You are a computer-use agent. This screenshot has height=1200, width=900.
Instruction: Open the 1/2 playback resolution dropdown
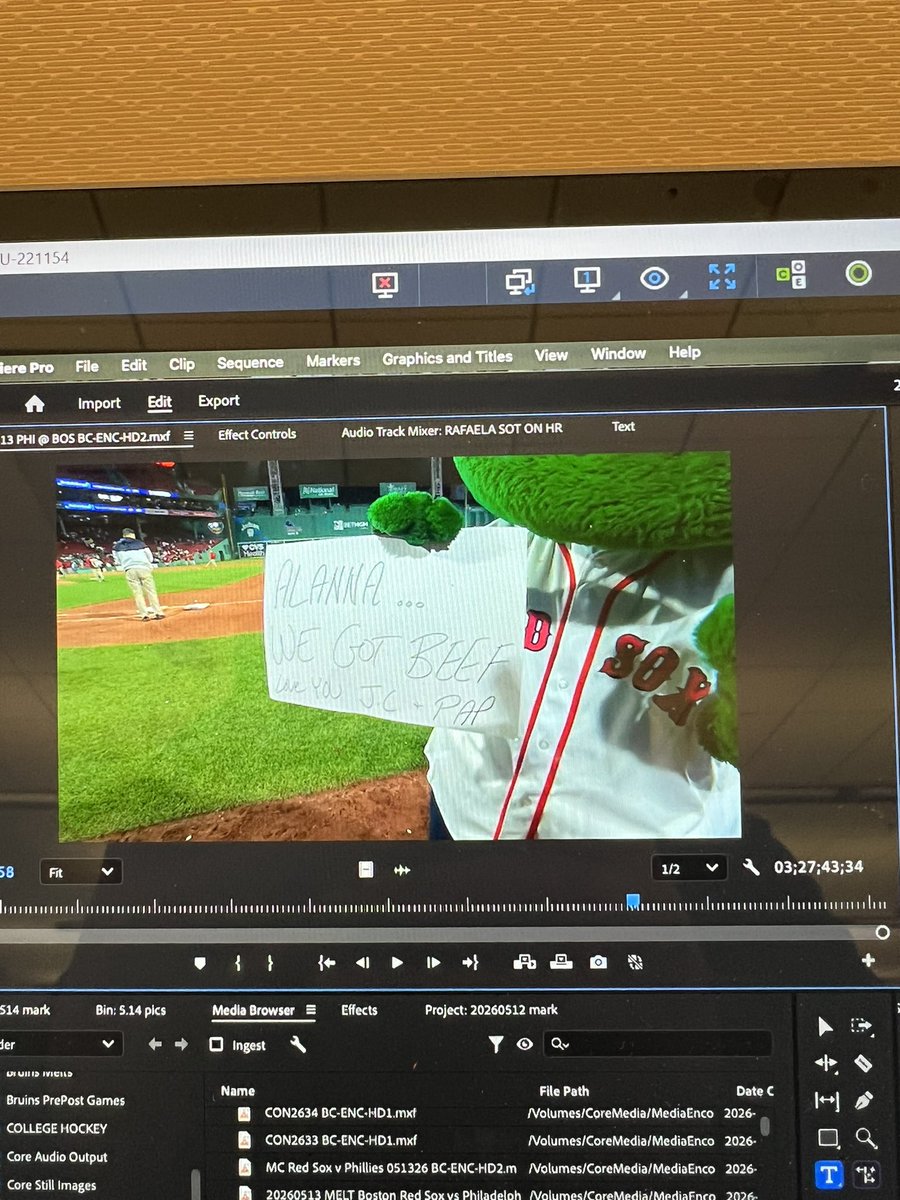(689, 868)
